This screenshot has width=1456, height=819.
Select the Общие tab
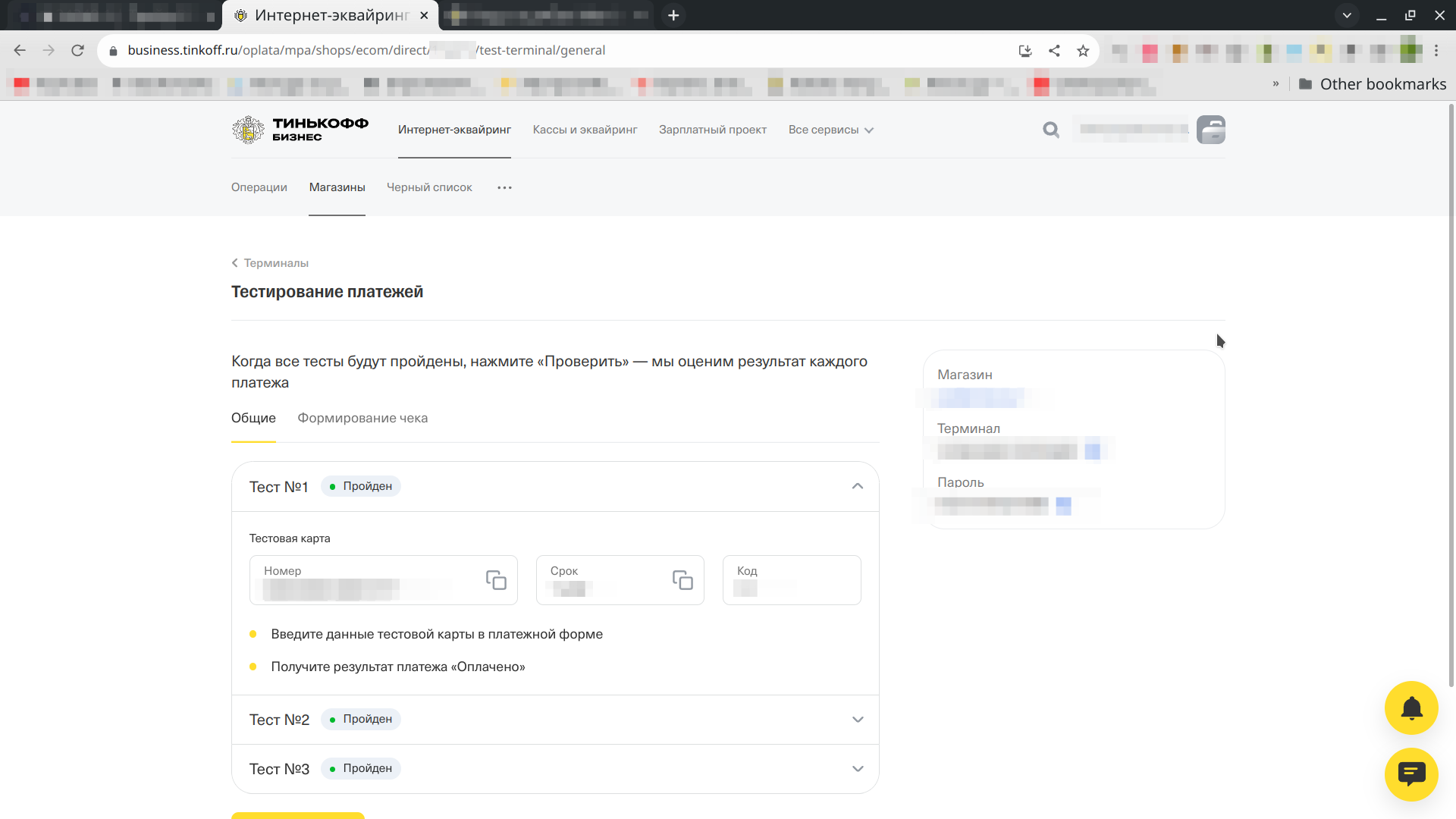[253, 418]
